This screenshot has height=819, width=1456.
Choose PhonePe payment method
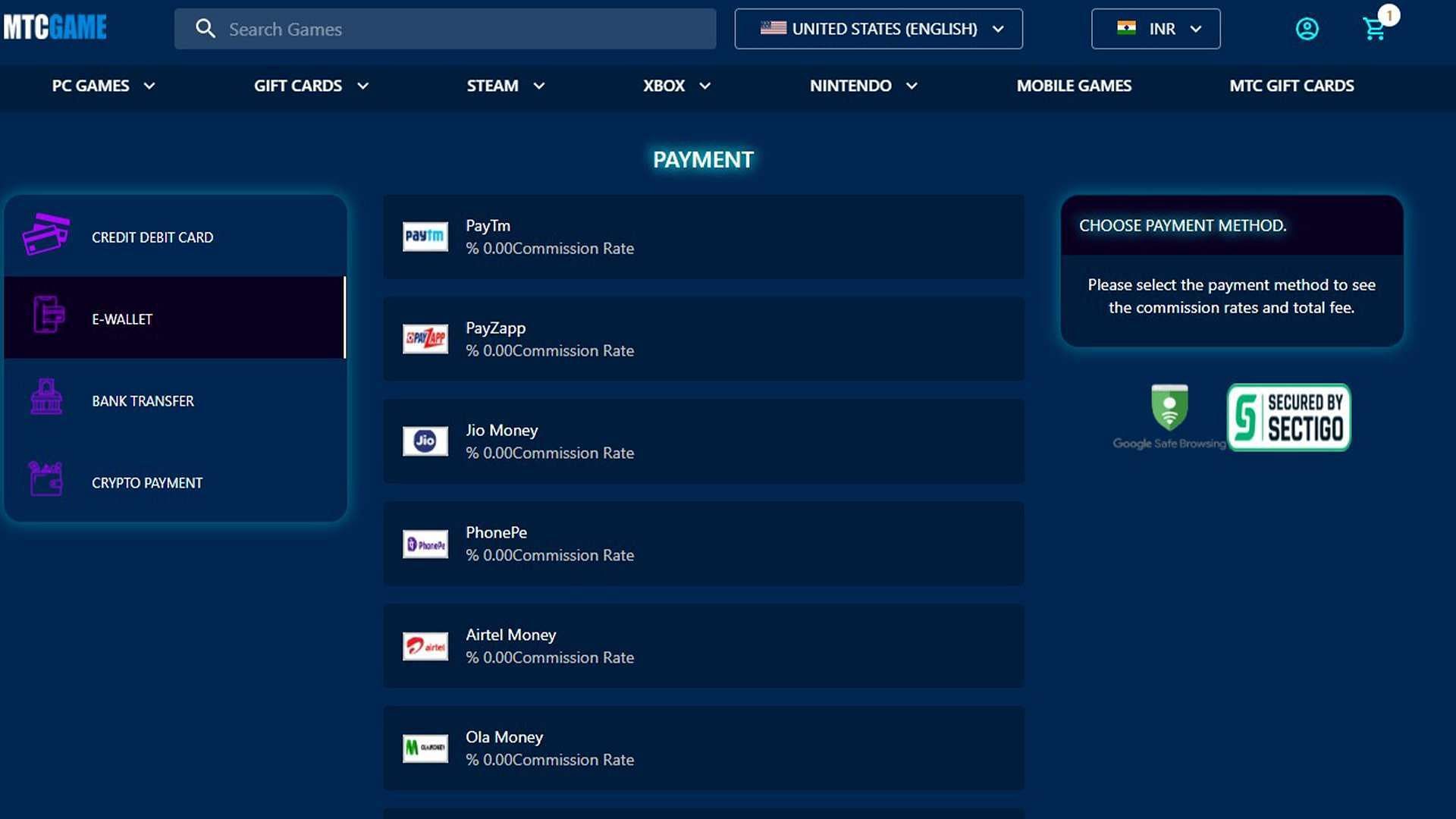click(703, 544)
